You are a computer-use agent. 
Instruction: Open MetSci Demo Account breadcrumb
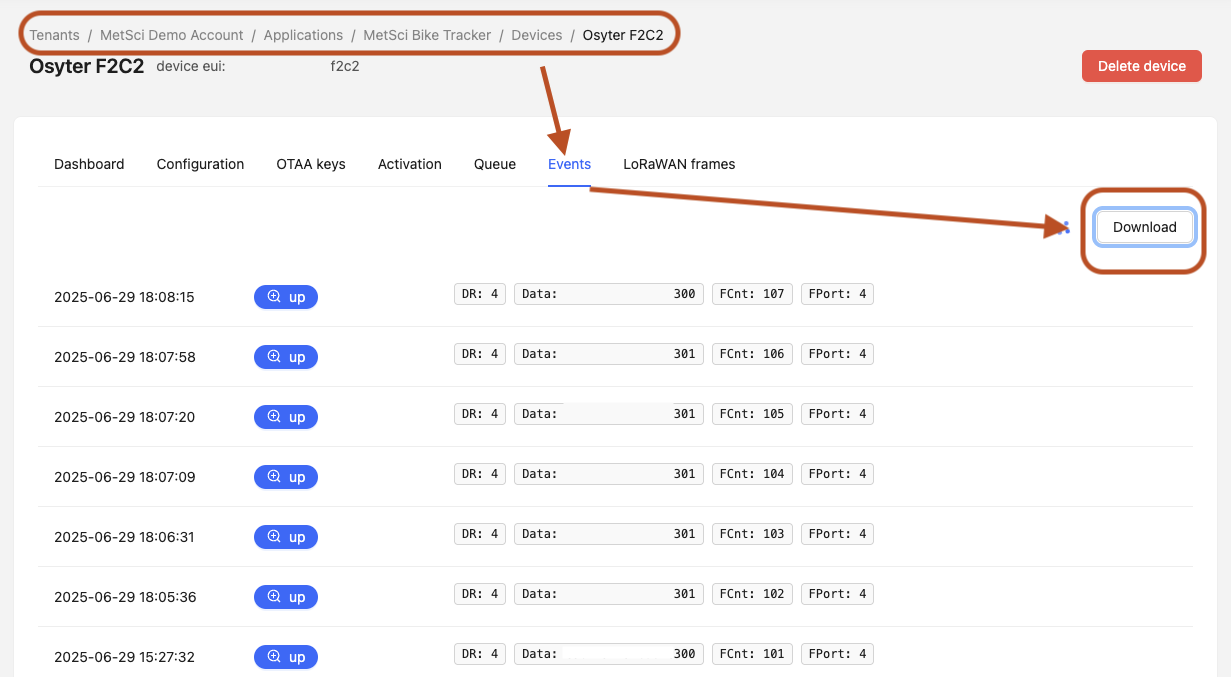pos(172,35)
